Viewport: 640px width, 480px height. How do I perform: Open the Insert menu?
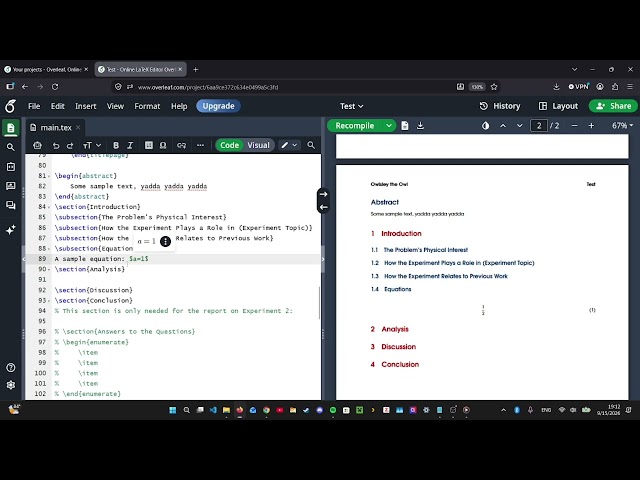86,106
